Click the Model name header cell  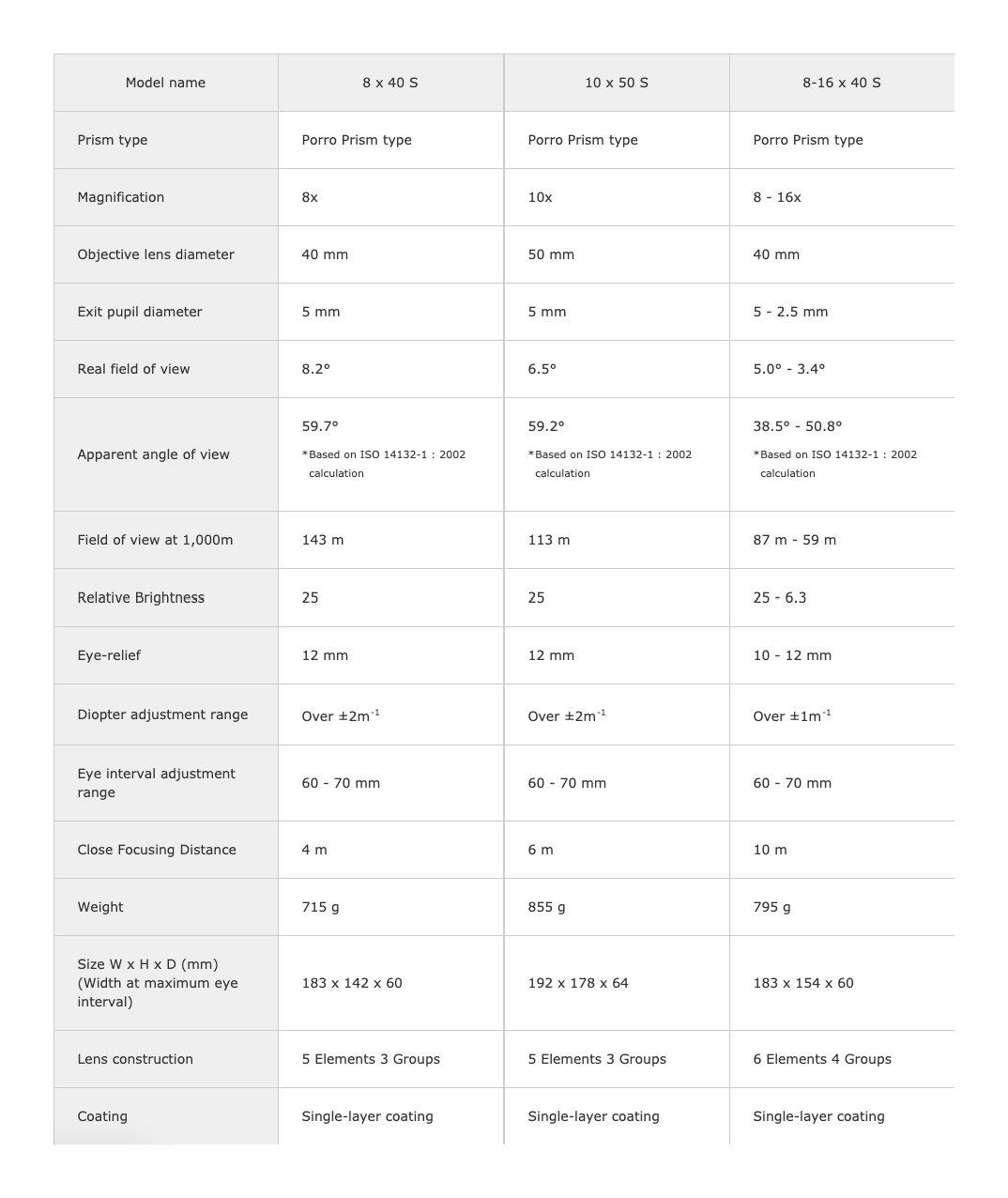tap(165, 83)
